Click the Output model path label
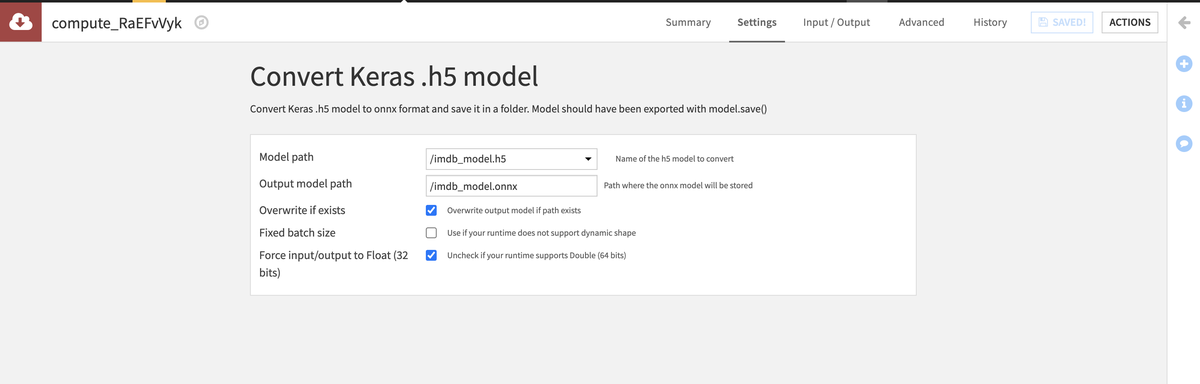 point(305,184)
